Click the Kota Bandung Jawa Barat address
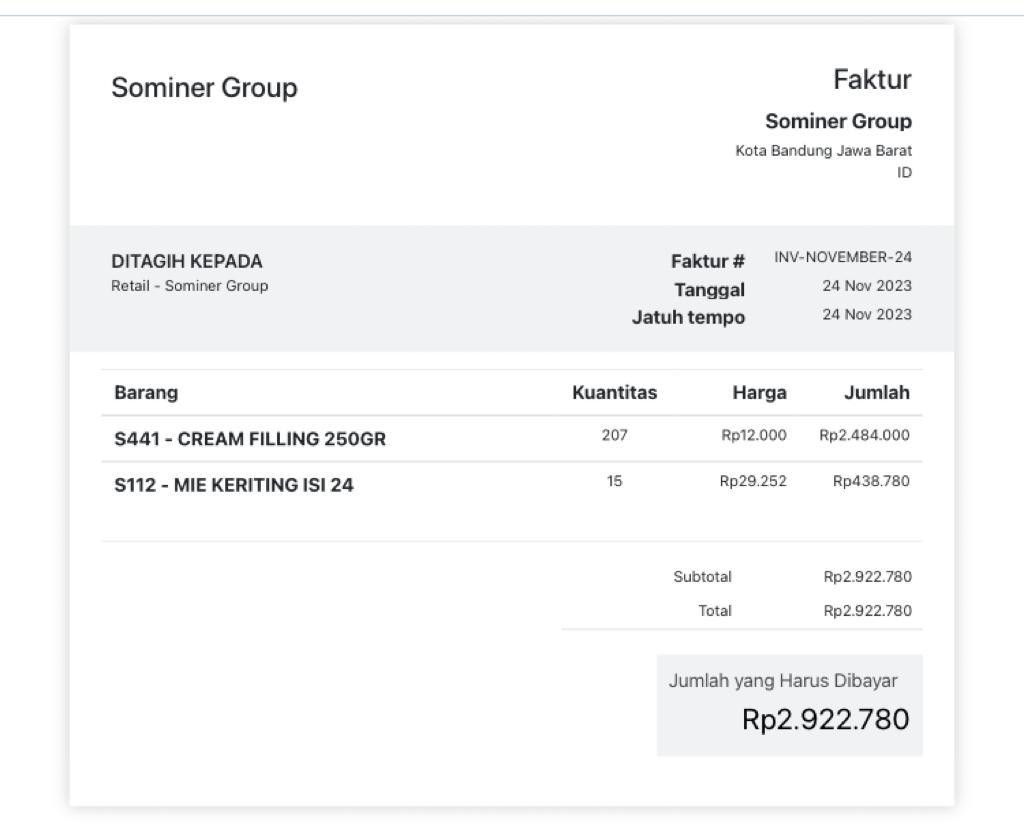1024x829 pixels. point(824,151)
